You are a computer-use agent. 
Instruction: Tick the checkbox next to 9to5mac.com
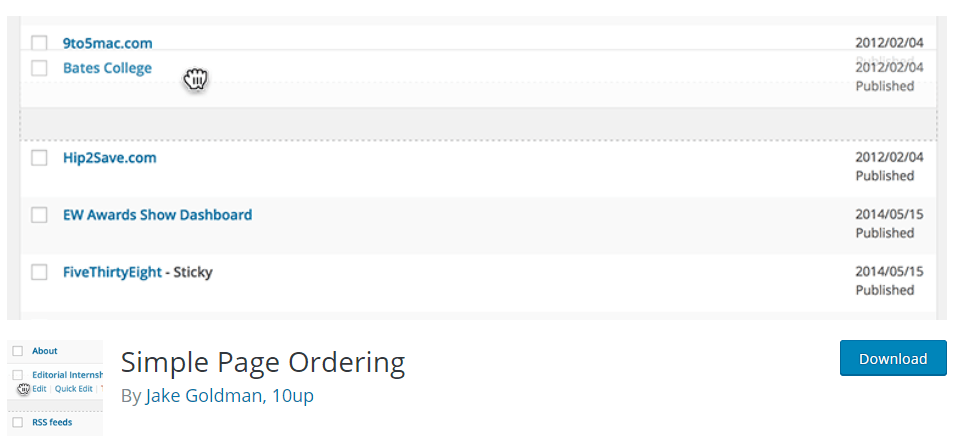[x=39, y=43]
